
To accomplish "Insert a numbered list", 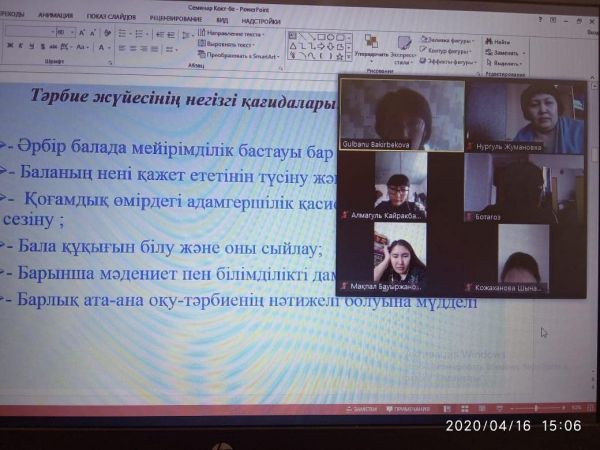I will coord(141,34).
